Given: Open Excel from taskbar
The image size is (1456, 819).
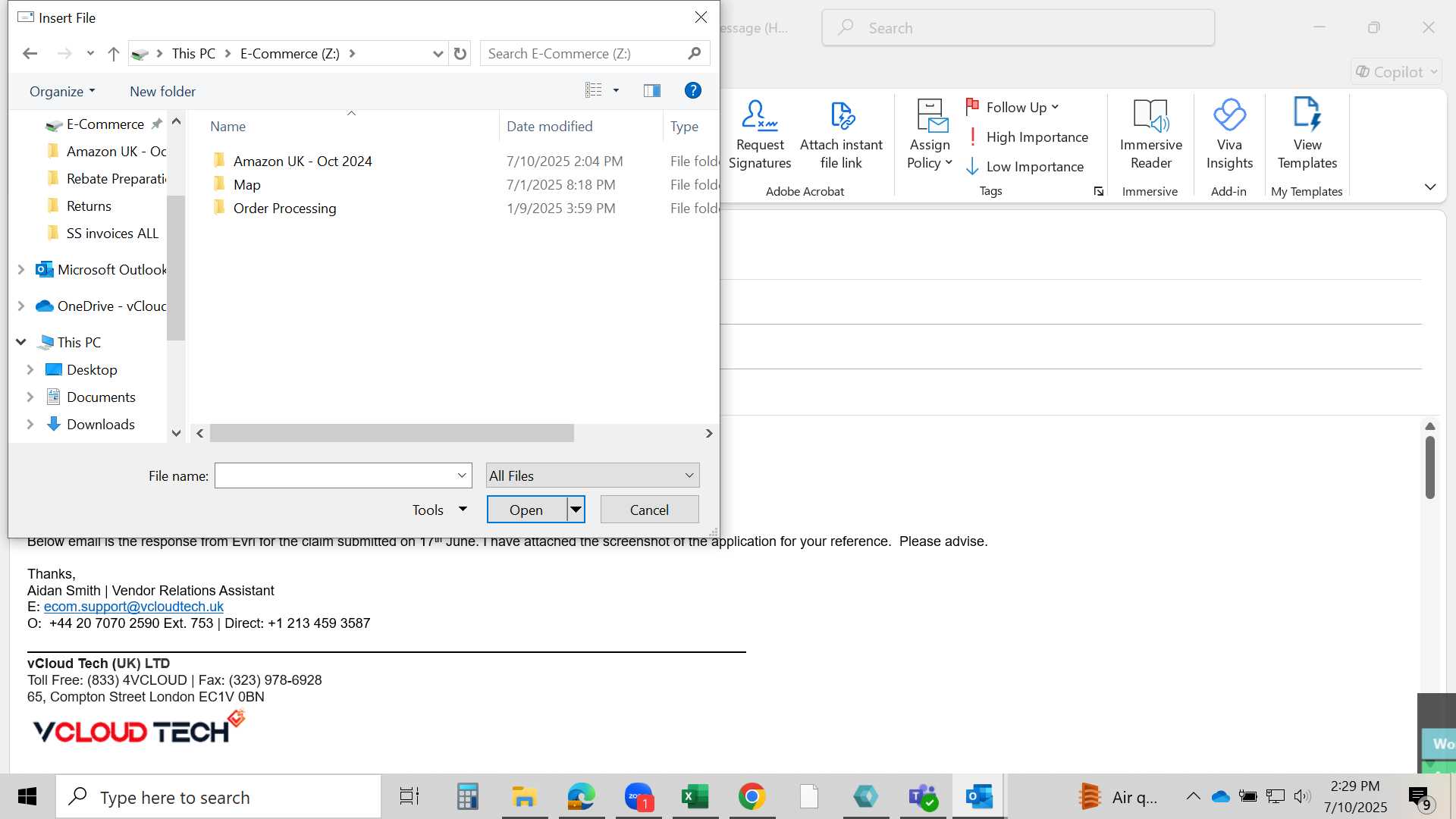Looking at the screenshot, I should tap(695, 797).
